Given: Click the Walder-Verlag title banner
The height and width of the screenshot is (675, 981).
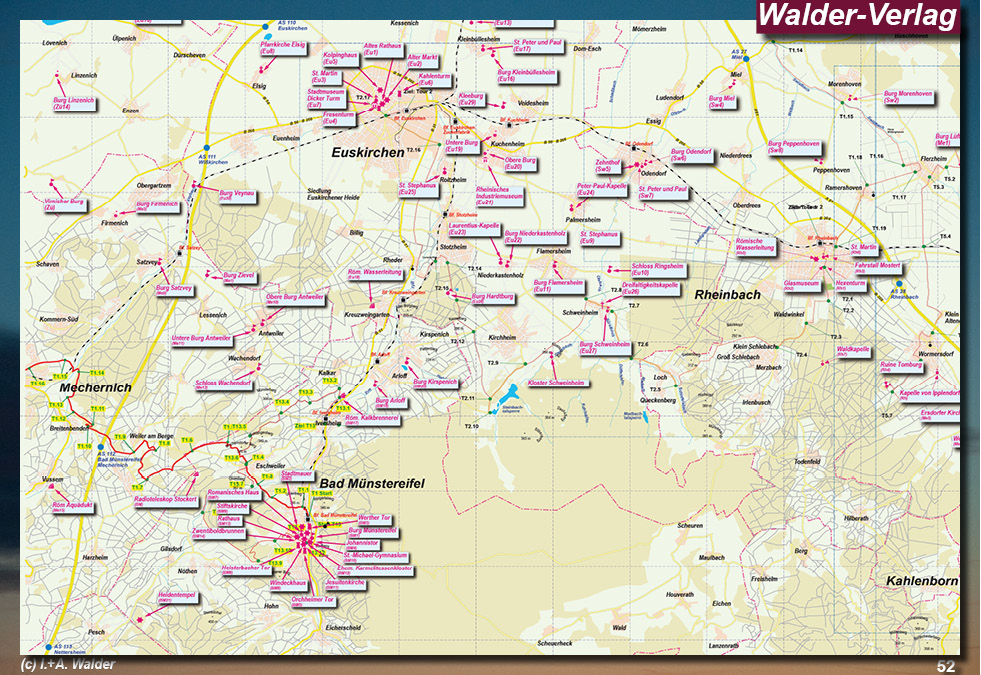Looking at the screenshot, I should [x=857, y=16].
